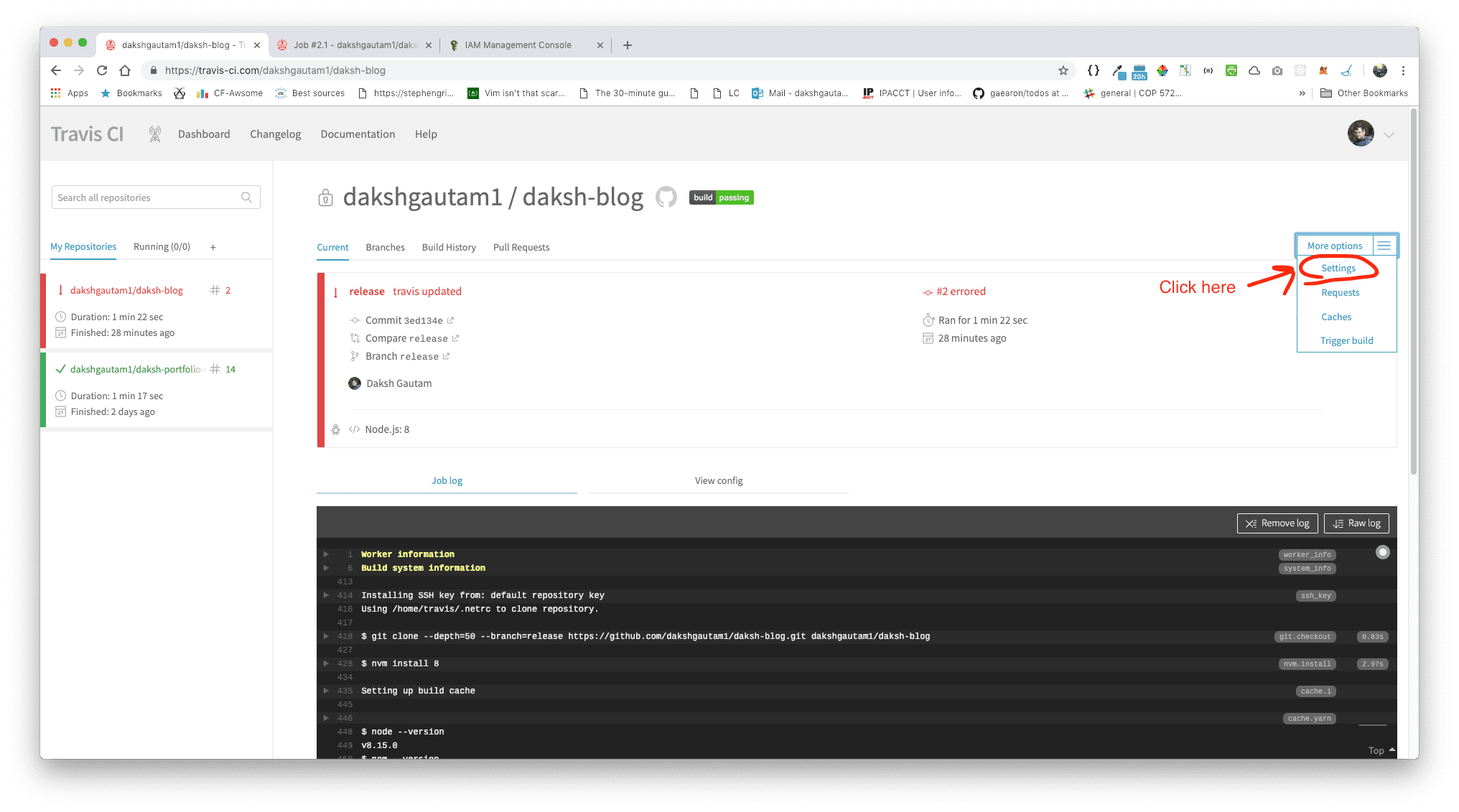
Task: Open a new browser tab
Action: point(628,45)
